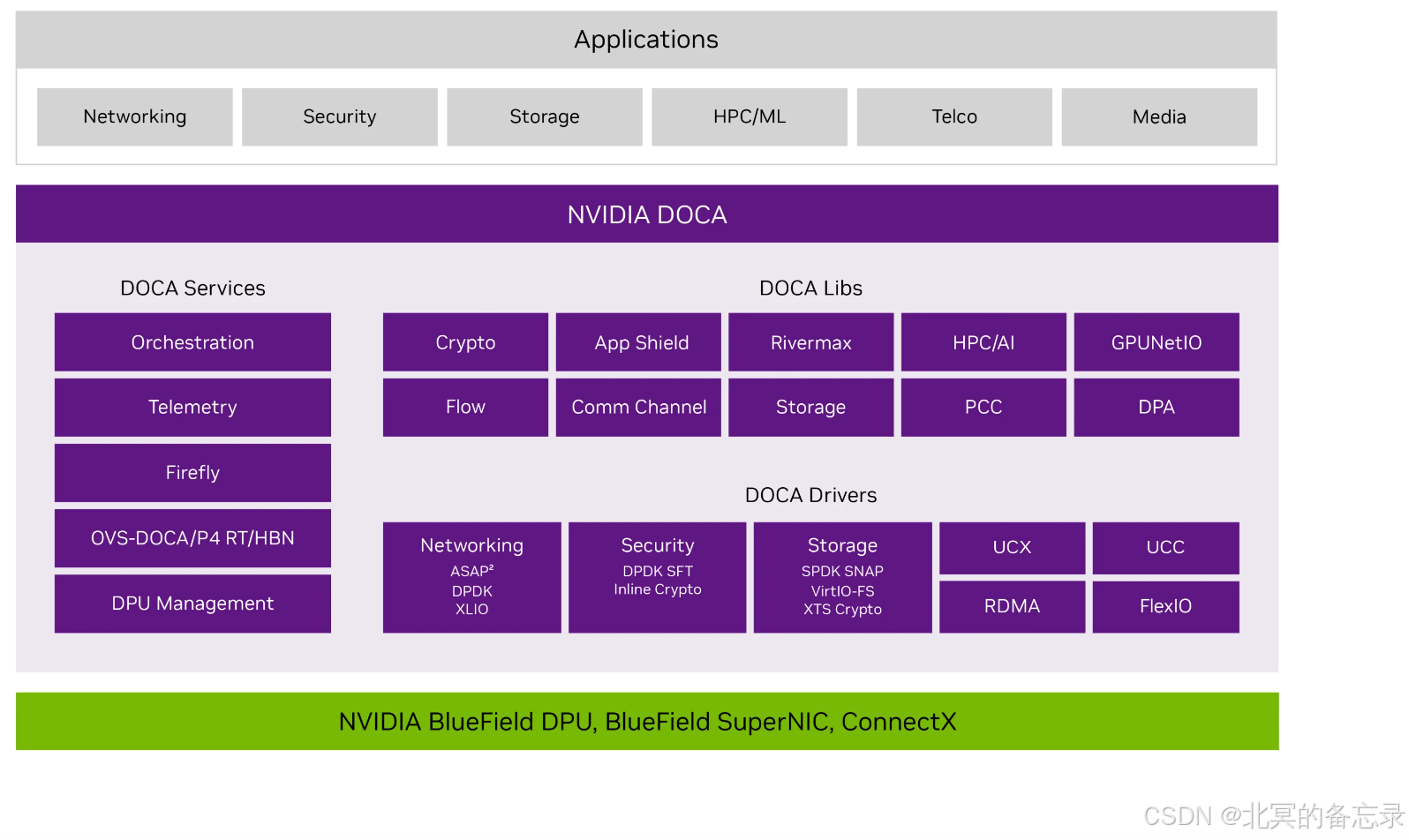This screenshot has height=840, width=1409.
Task: Click the green NVIDIA BlueField DPU banner
Action: click(x=647, y=722)
